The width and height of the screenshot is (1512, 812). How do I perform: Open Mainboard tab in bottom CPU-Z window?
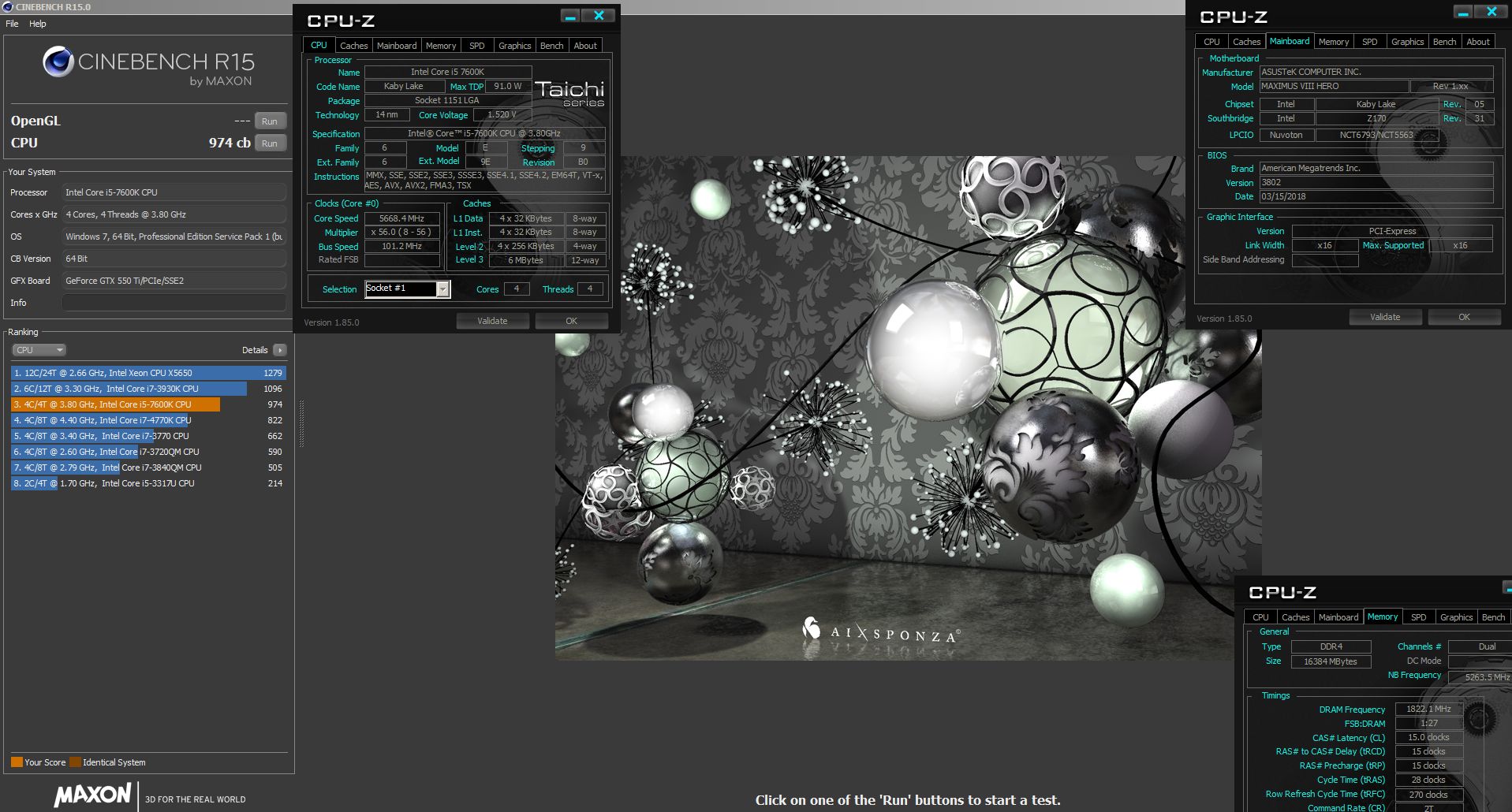pos(1338,617)
